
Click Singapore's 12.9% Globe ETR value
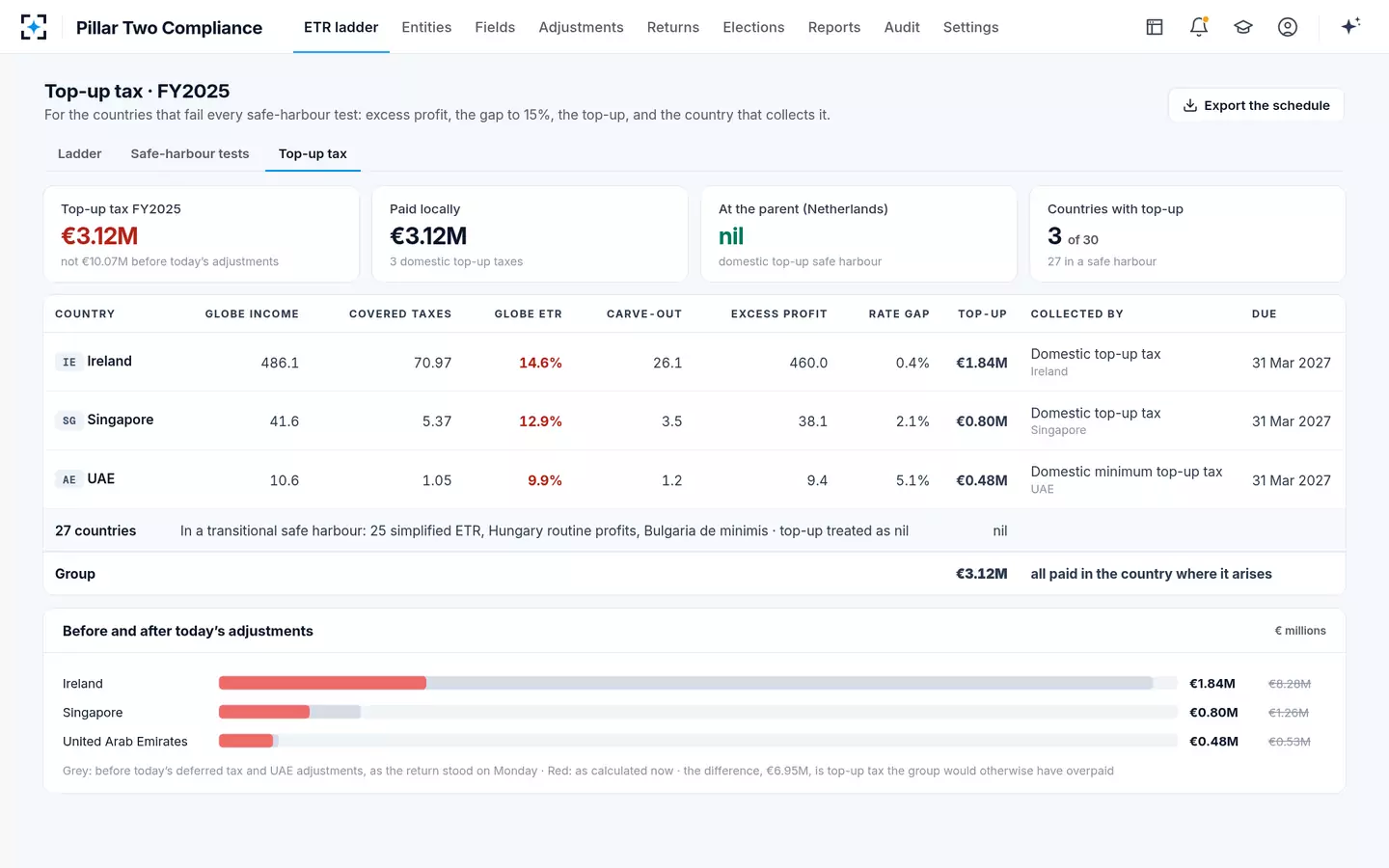(540, 421)
